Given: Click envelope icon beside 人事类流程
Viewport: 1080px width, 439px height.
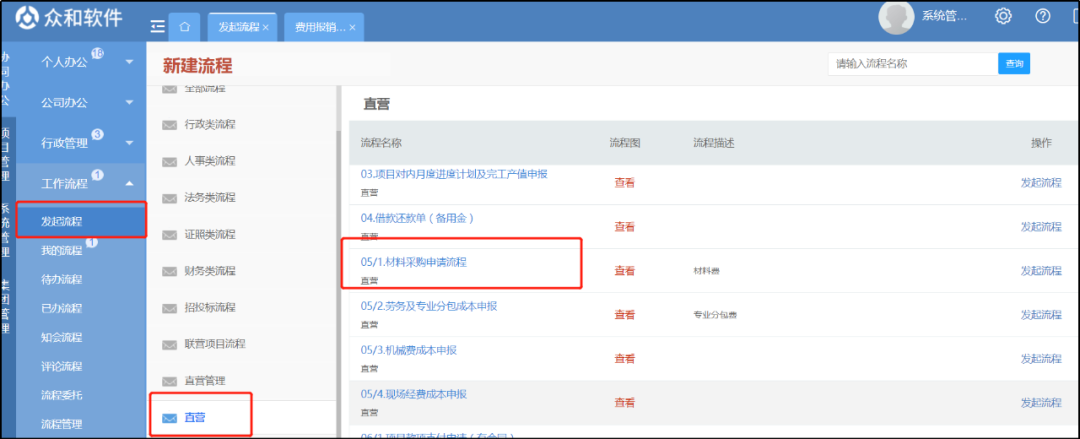Looking at the screenshot, I should point(169,161).
